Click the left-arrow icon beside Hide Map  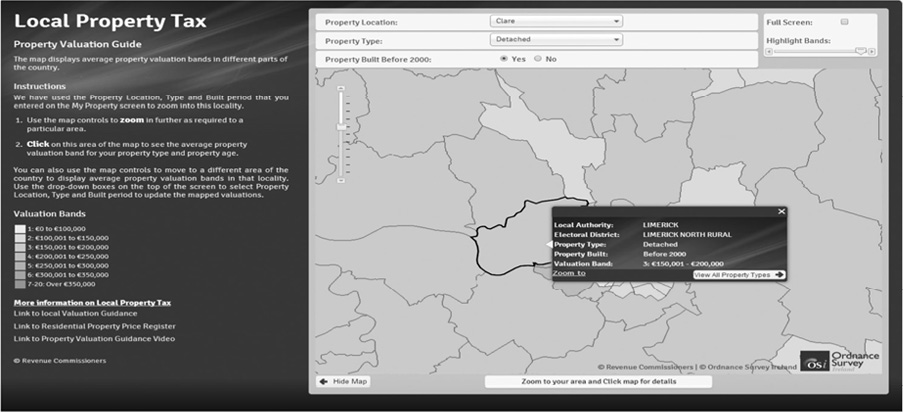[x=323, y=381]
